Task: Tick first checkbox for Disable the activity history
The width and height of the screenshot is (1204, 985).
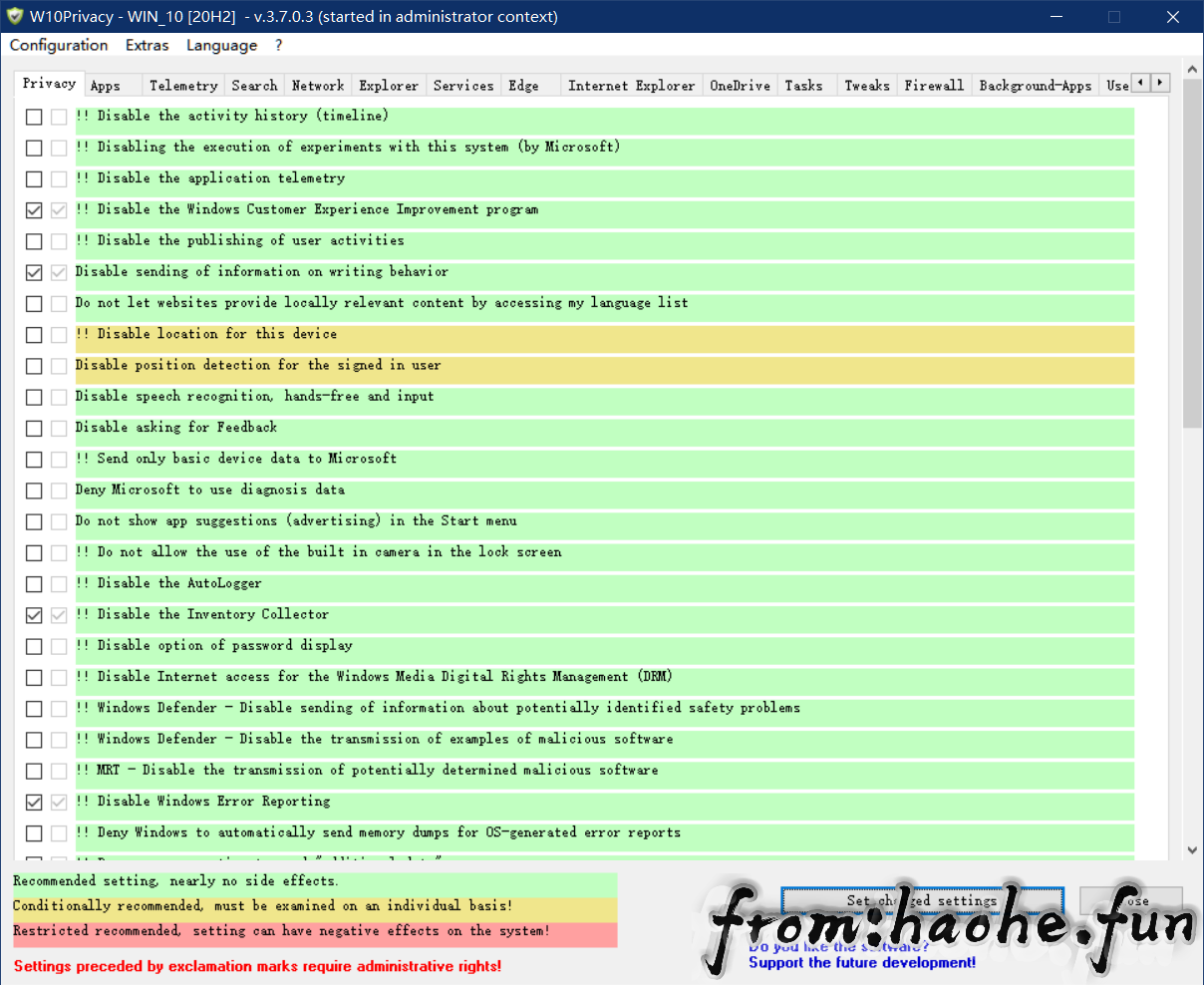Action: click(34, 117)
